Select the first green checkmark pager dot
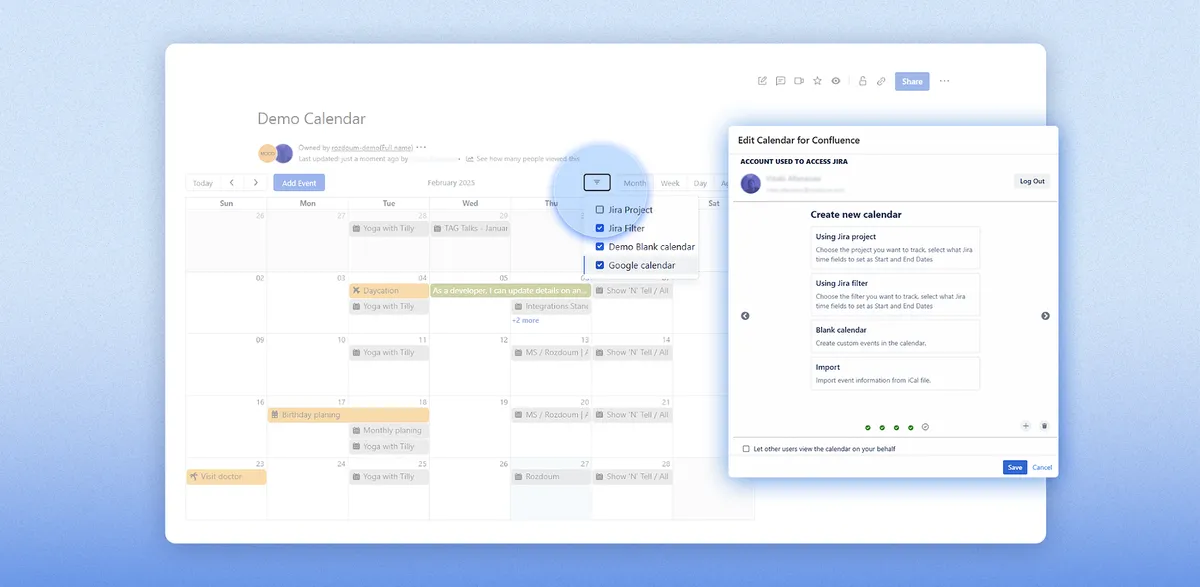Viewport: 1200px width, 587px height. (868, 427)
